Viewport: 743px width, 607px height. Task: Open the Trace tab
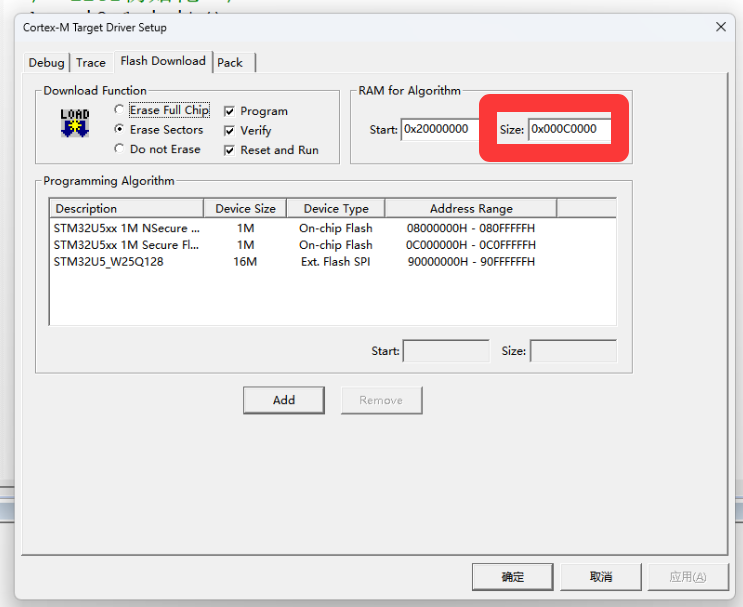91,62
